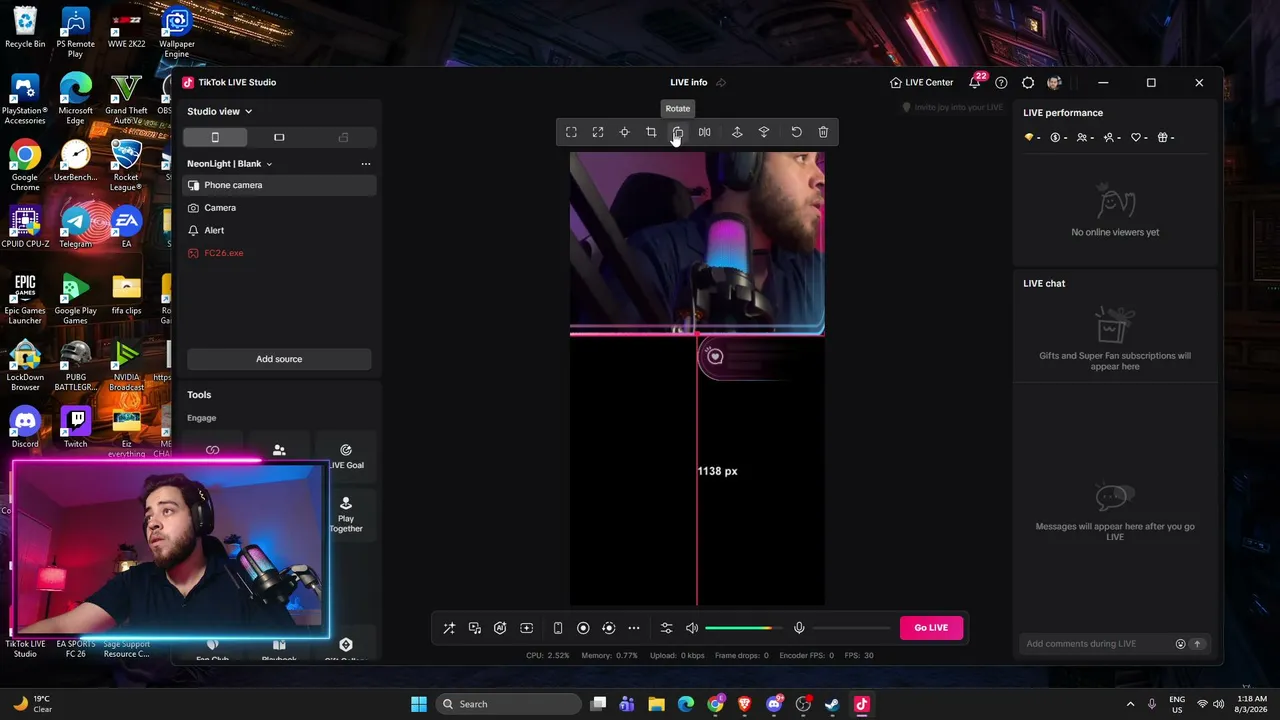Open notifications bell with 22 badge

pos(975,82)
